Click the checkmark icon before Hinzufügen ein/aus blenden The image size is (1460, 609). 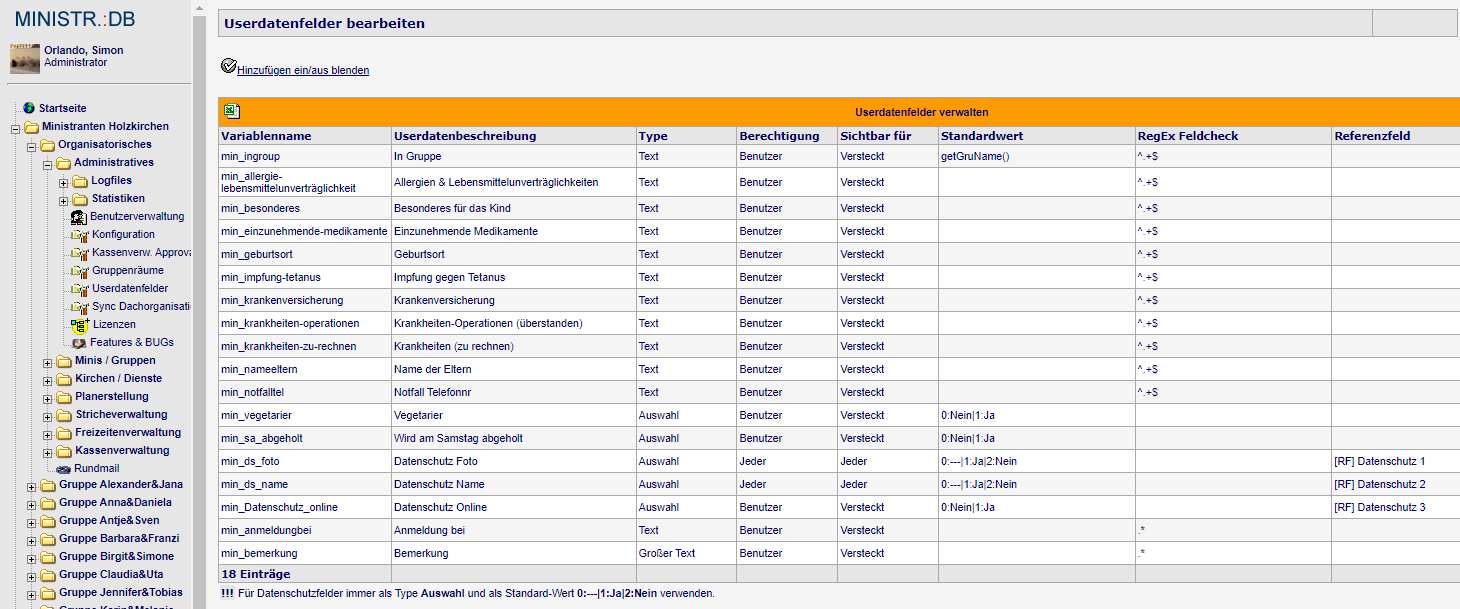pos(229,66)
